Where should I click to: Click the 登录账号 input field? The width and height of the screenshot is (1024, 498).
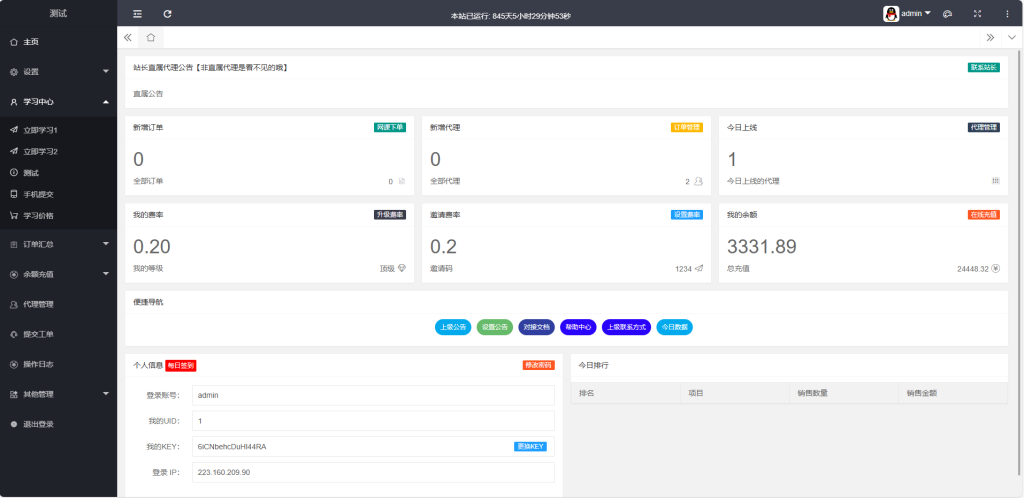point(372,395)
